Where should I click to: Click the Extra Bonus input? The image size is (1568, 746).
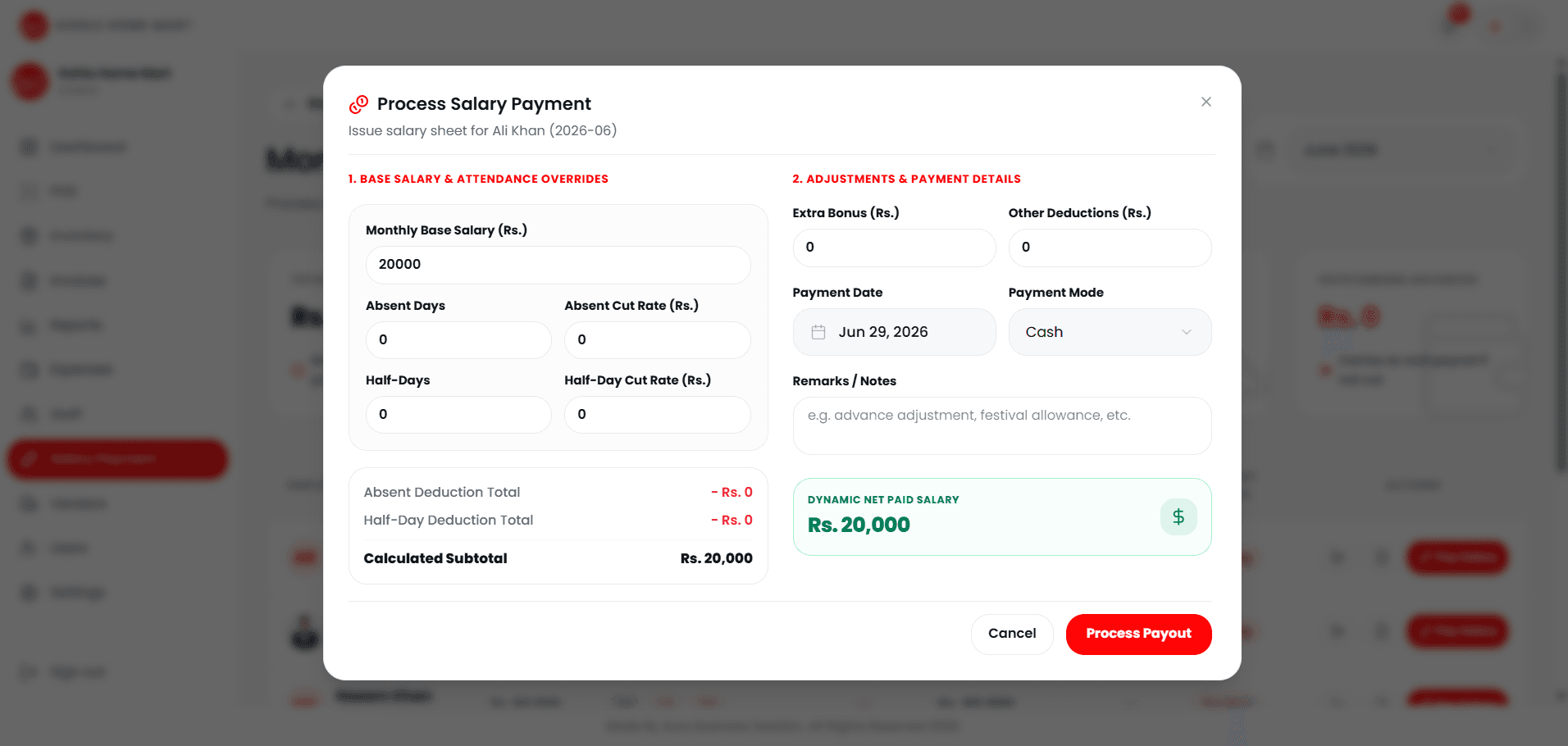click(x=894, y=248)
